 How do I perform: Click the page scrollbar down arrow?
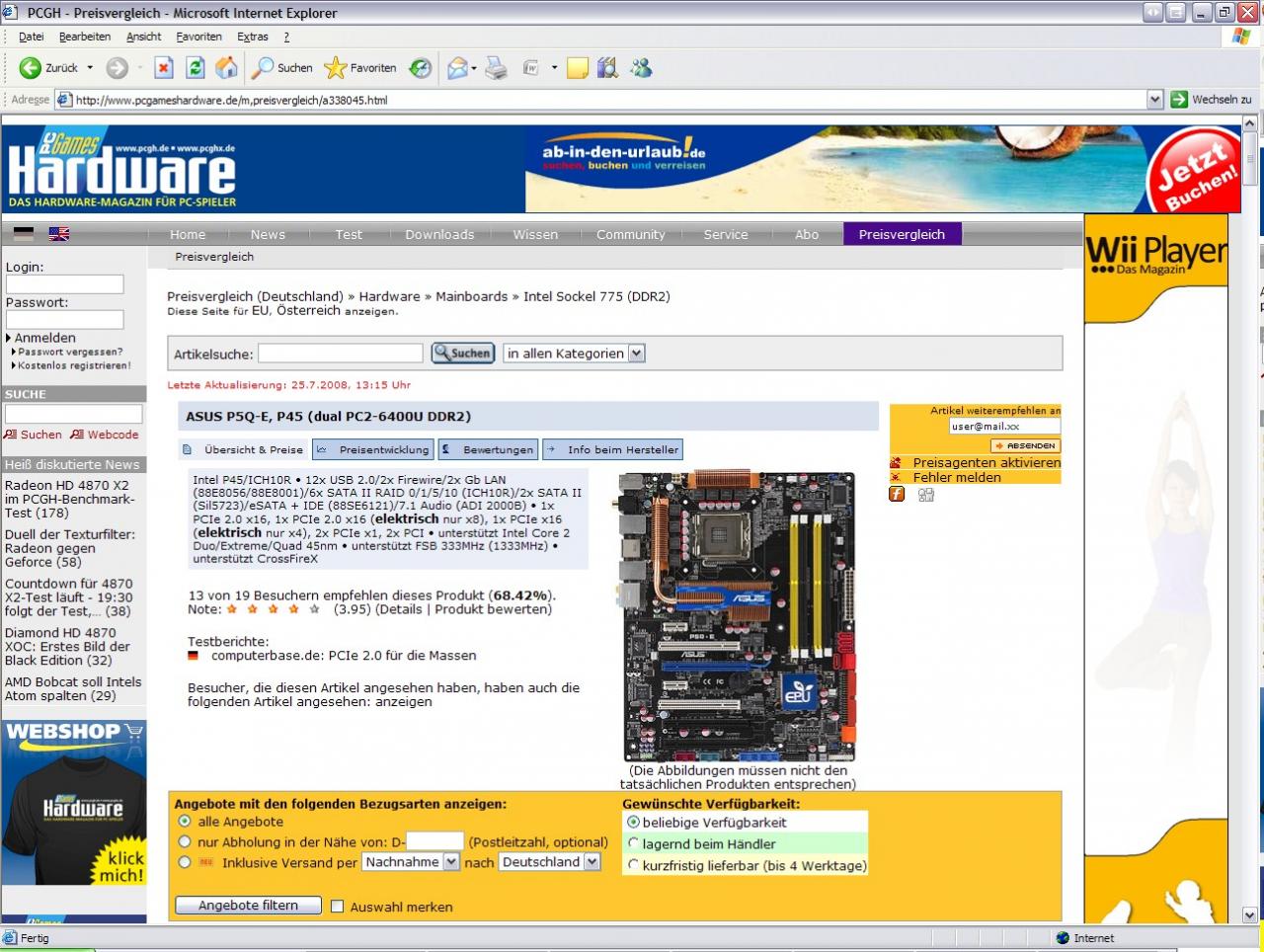coord(1249,914)
